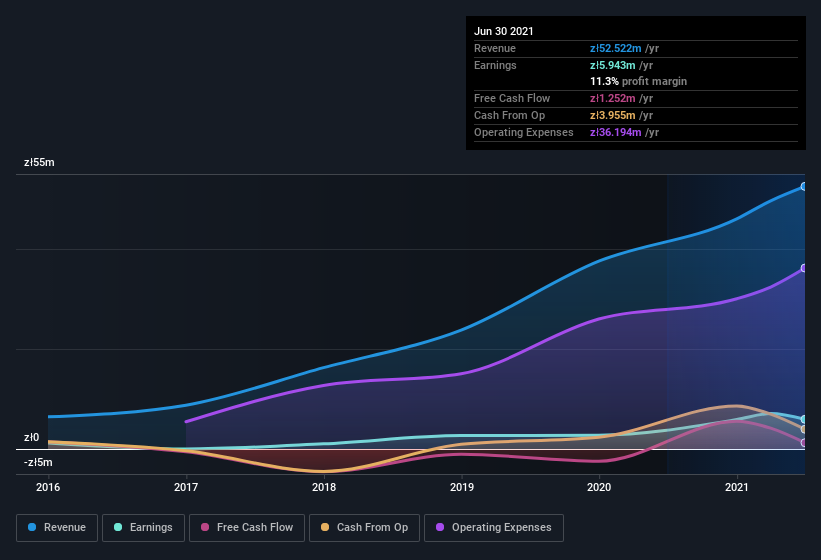Image resolution: width=821 pixels, height=560 pixels.
Task: Toggle the Free Cash Flow legend button
Action: tap(247, 528)
